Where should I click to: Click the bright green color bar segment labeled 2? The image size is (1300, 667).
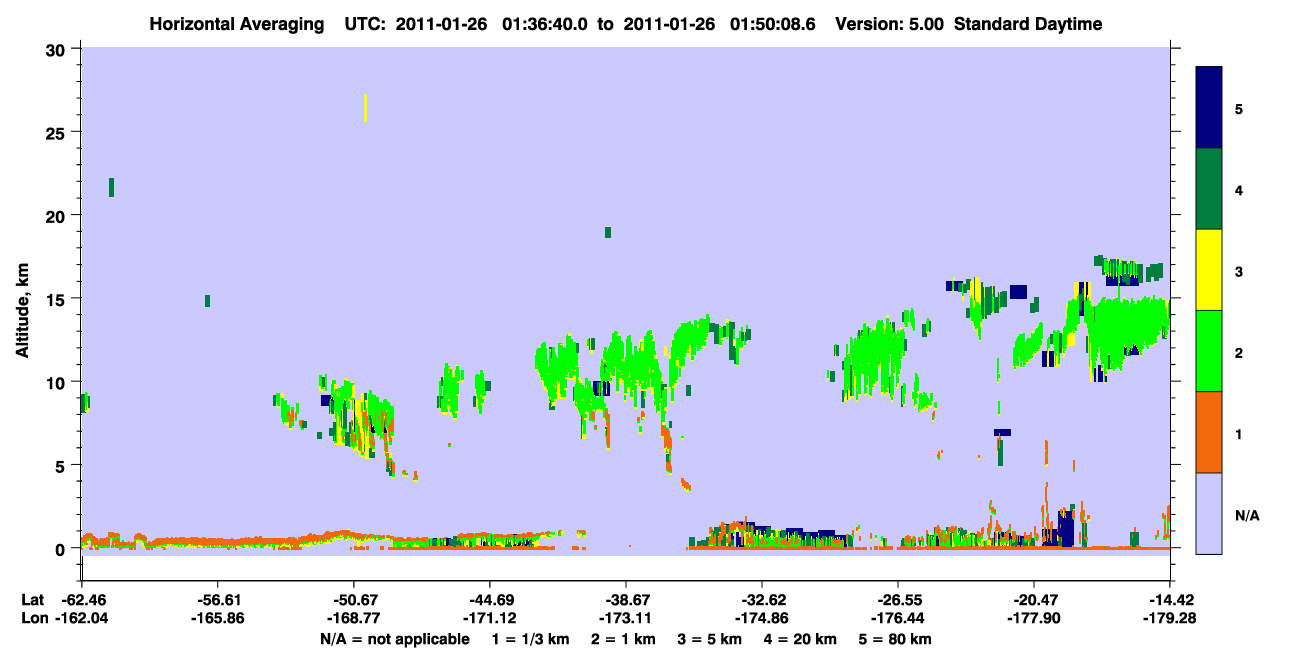[x=1209, y=351]
